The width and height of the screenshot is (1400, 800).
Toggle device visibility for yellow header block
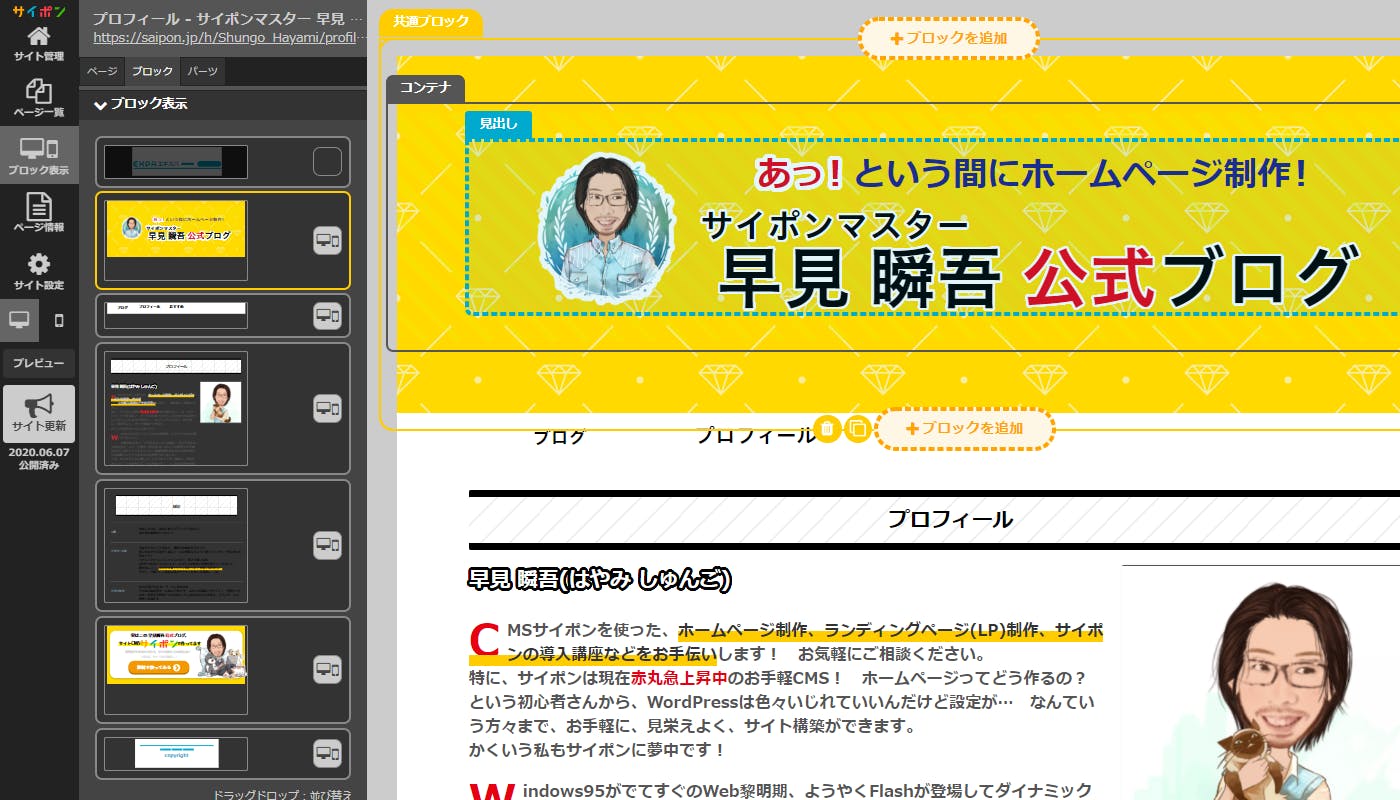327,241
